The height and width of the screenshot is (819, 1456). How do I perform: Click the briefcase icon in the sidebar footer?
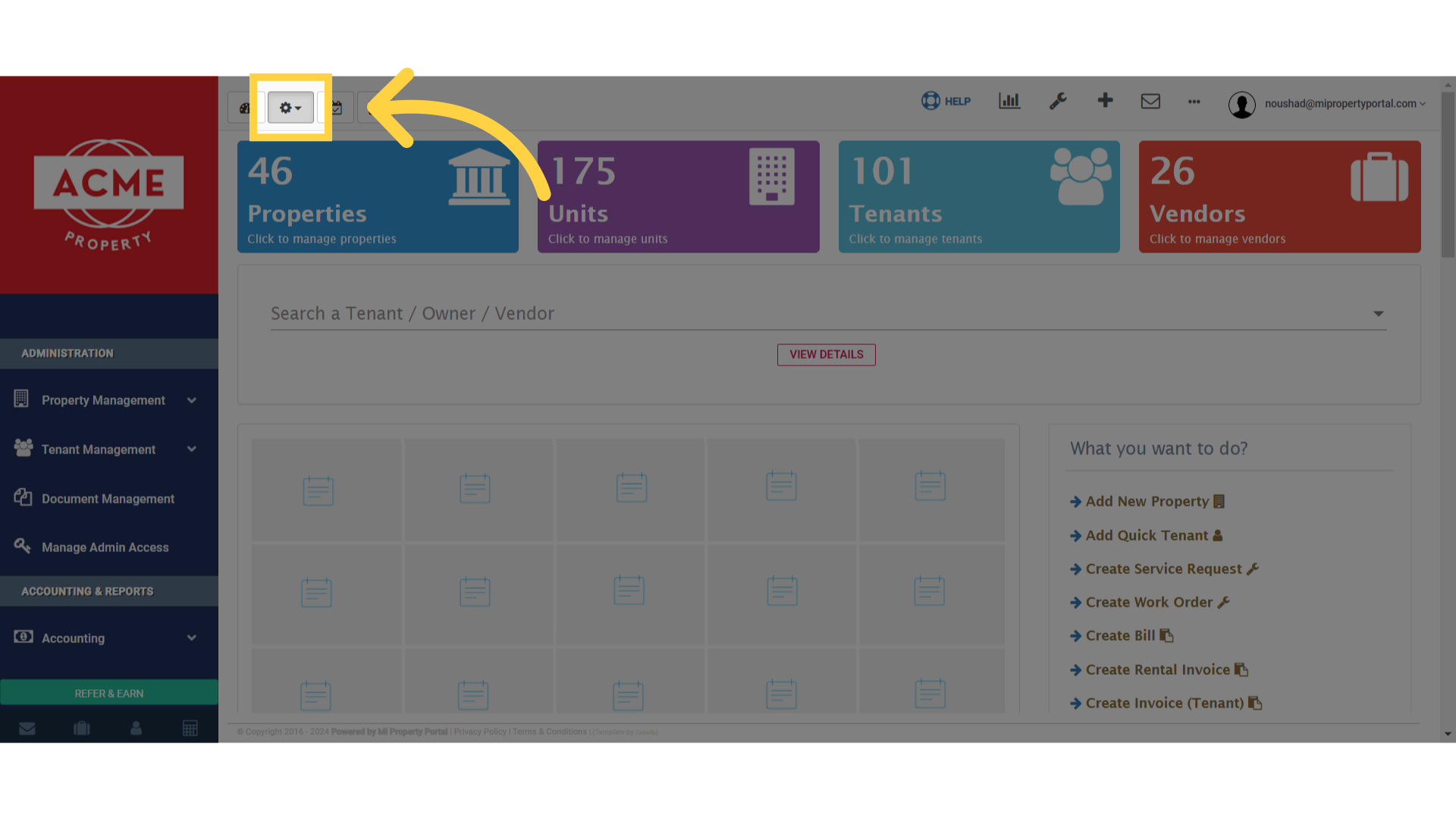coord(82,729)
